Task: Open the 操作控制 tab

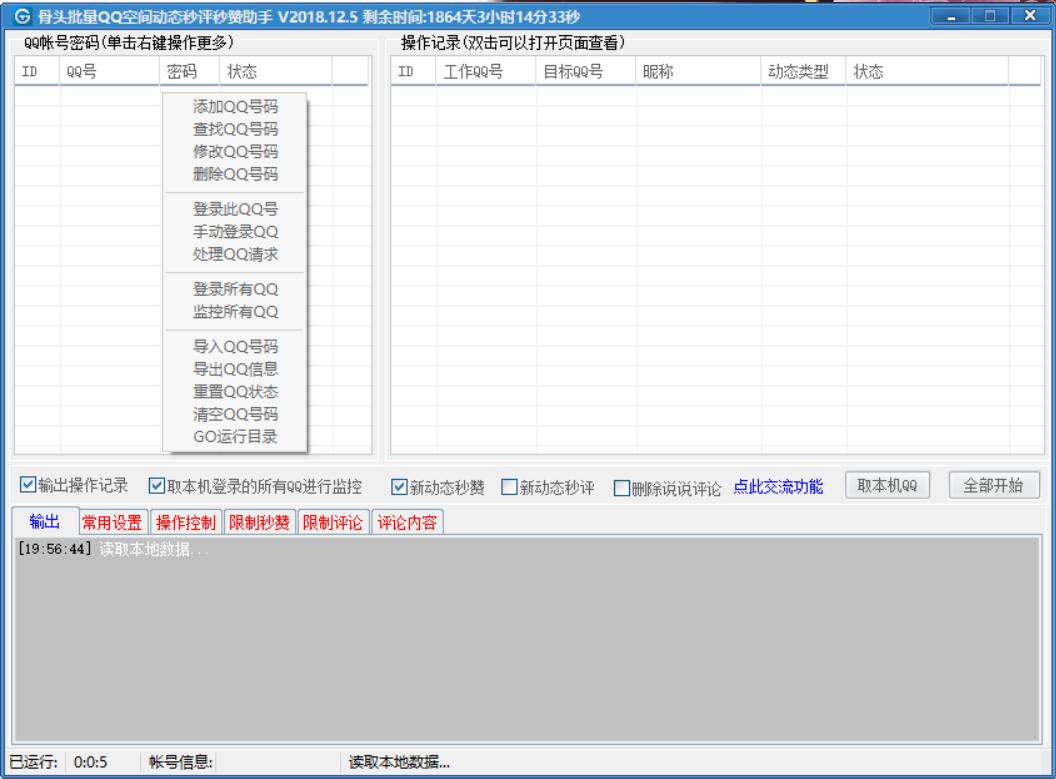Action: [x=186, y=522]
